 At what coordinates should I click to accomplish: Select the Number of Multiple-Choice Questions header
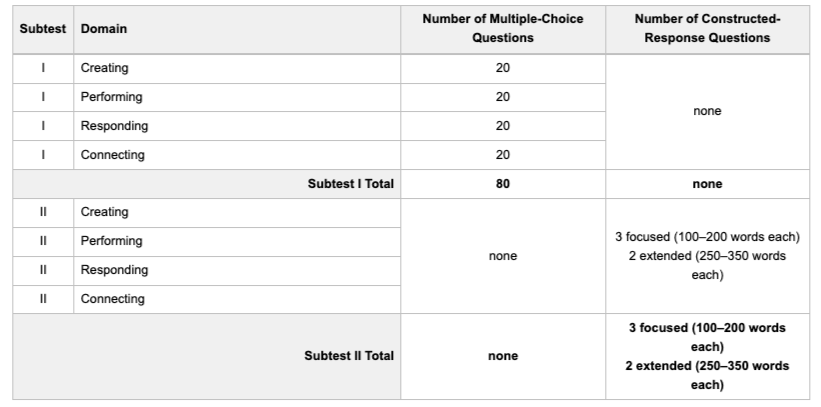pyautogui.click(x=503, y=29)
